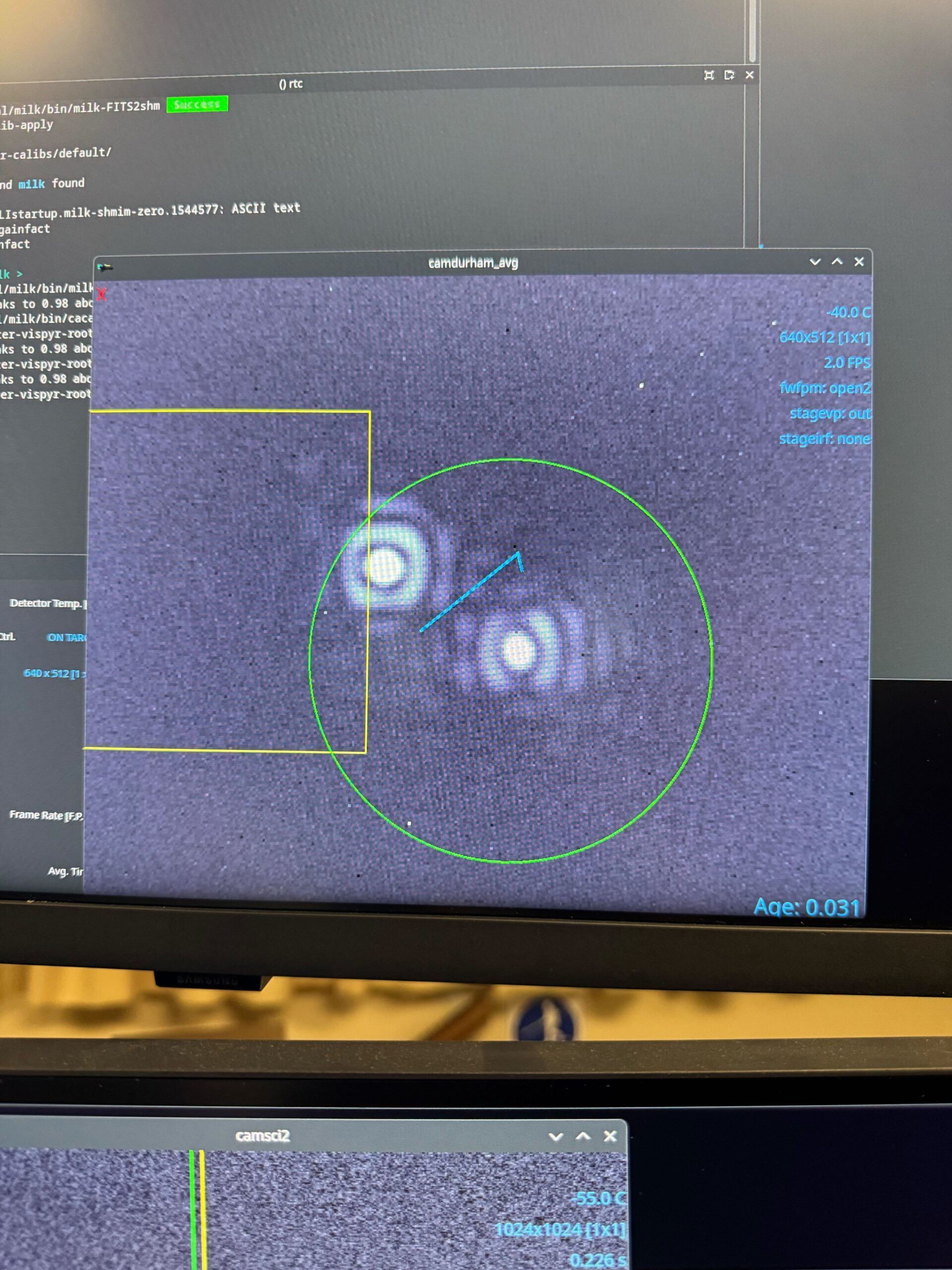Screen dimensions: 952x1270
Task: Click the stagevp: out status label
Action: pos(830,413)
